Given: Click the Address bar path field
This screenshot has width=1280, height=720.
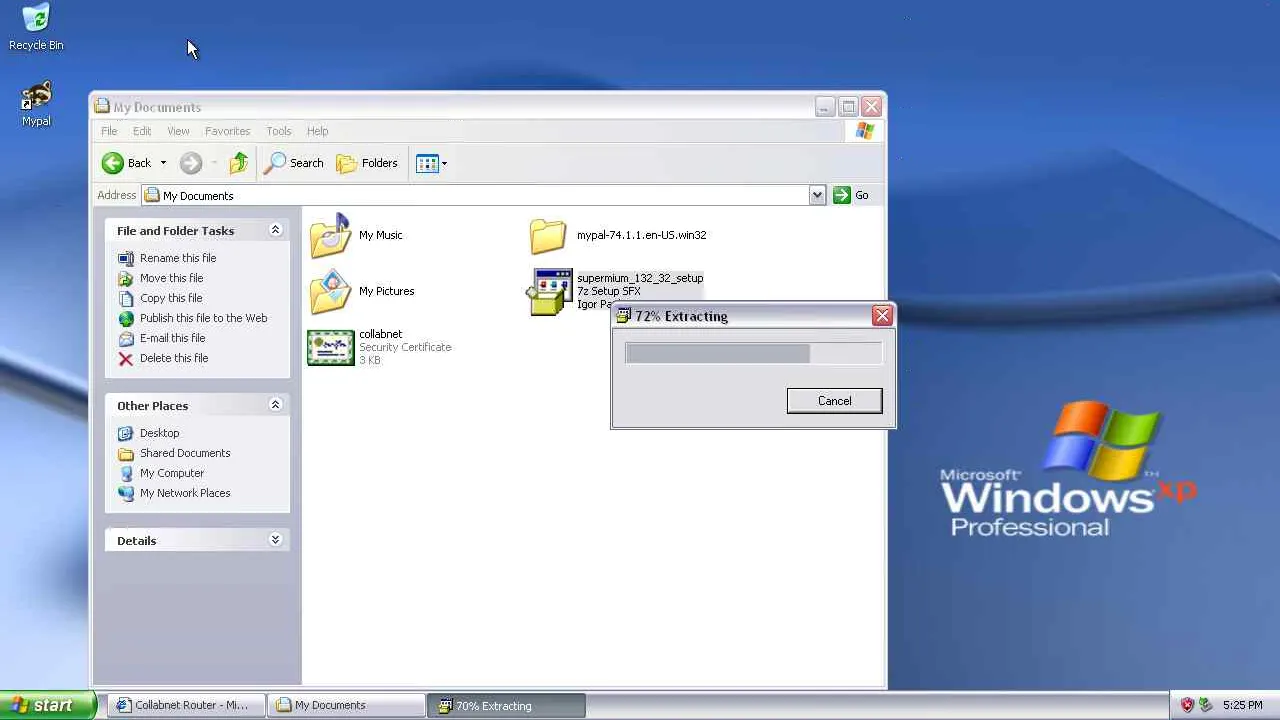Looking at the screenshot, I should point(477,195).
